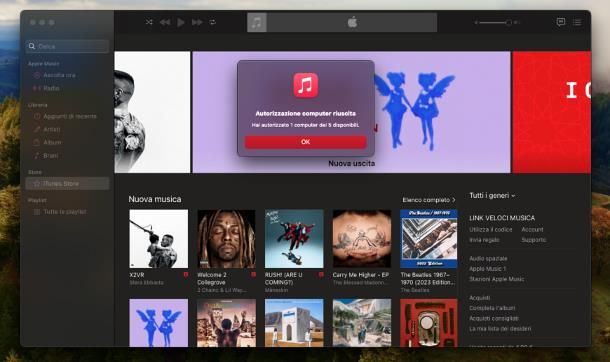Open Artisti in sidebar

pyautogui.click(x=67, y=129)
